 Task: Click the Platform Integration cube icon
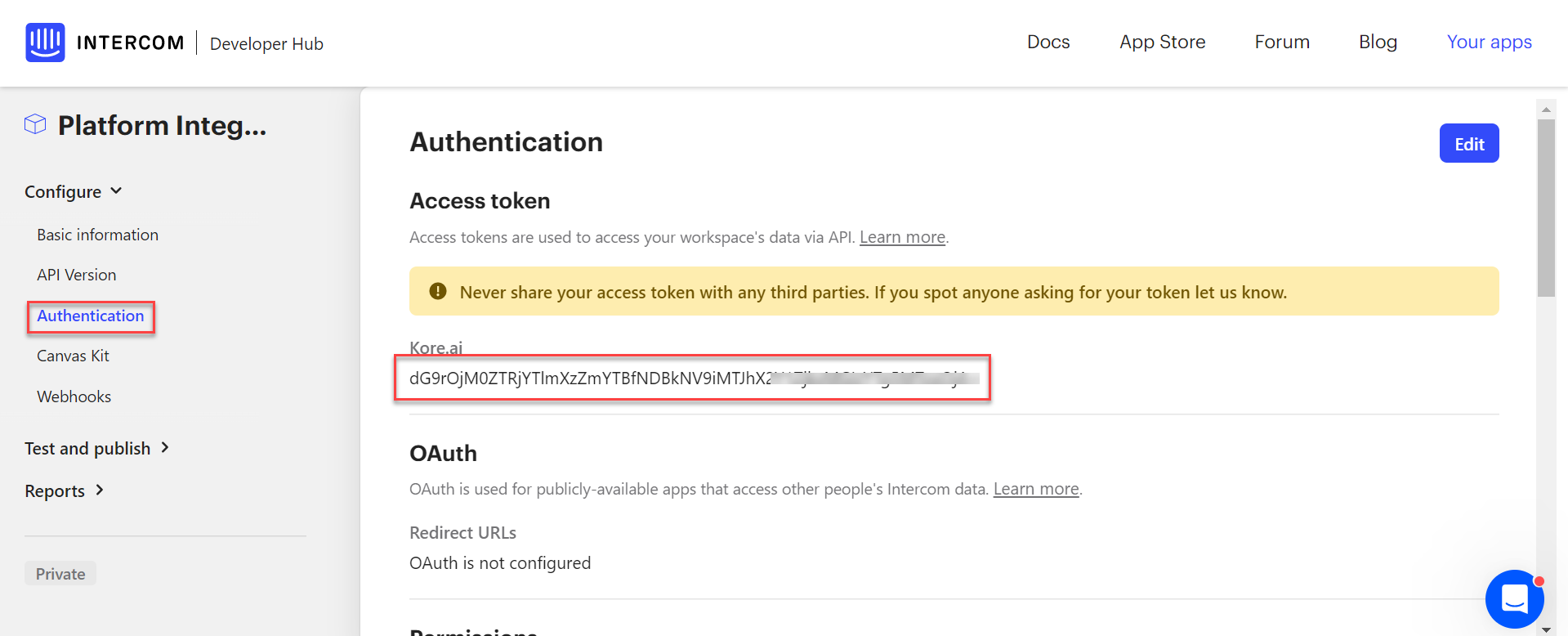tap(35, 124)
